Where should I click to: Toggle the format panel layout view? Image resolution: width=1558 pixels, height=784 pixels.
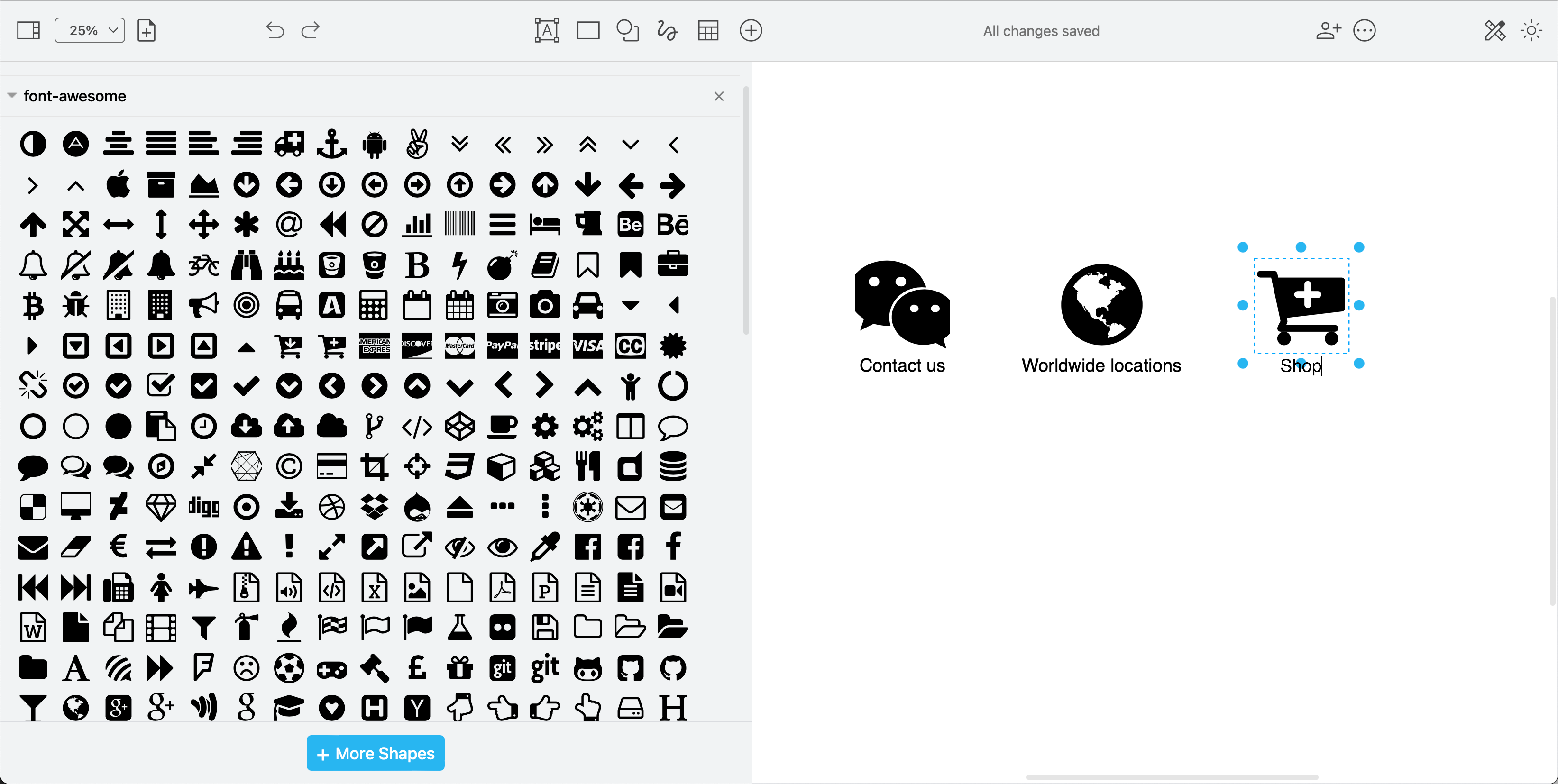[28, 29]
